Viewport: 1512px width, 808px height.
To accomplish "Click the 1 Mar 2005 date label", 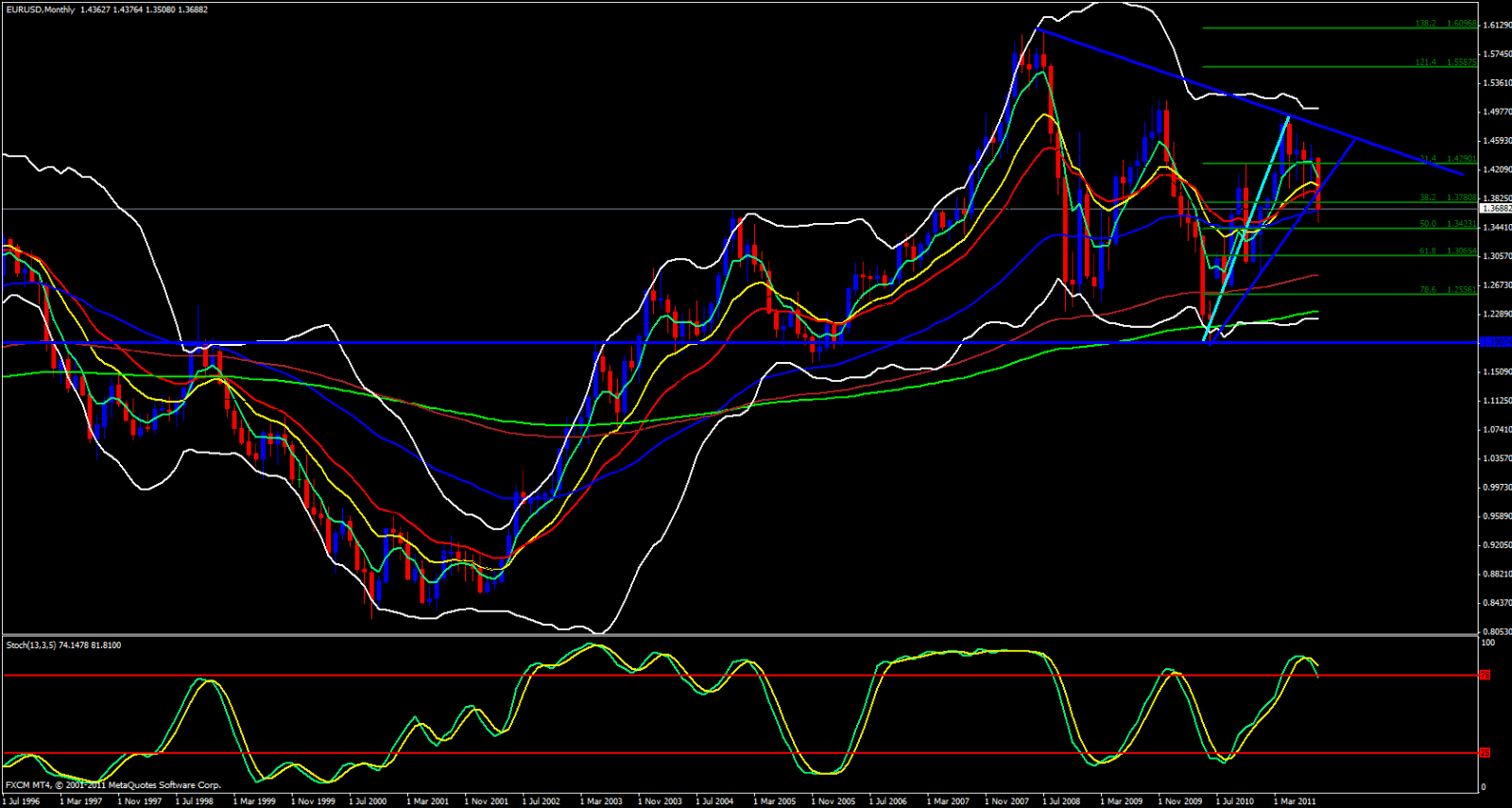I will (x=774, y=801).
